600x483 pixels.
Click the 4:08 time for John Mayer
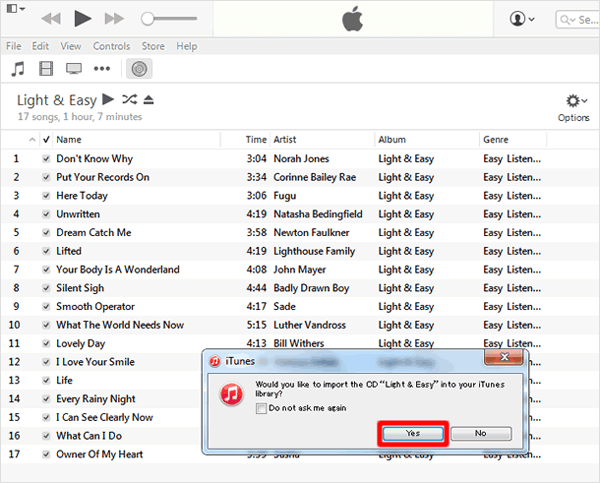(x=256, y=269)
